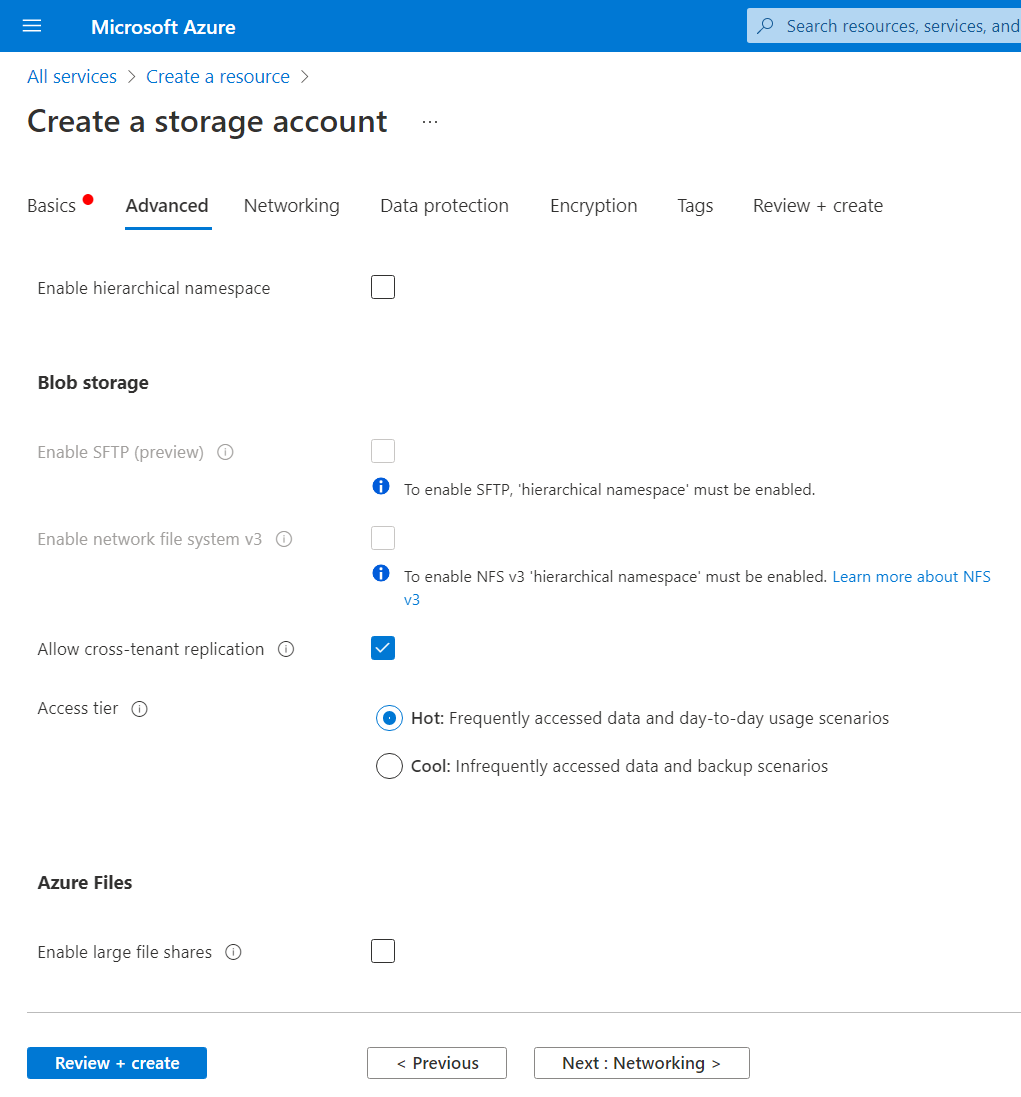
Task: Open Create a resource breadcrumb link
Action: (x=218, y=77)
